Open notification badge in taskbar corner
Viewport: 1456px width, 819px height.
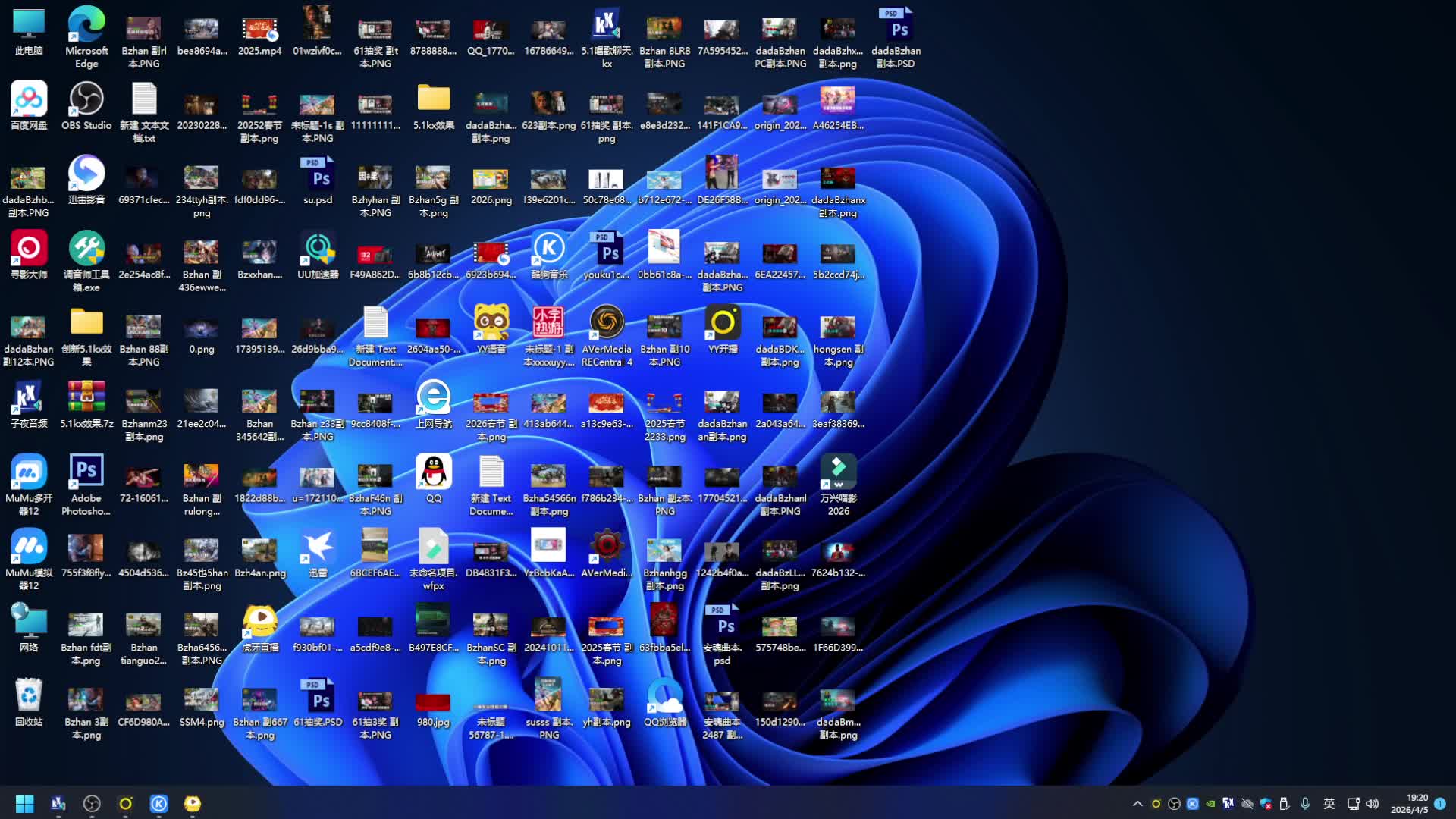1440,804
